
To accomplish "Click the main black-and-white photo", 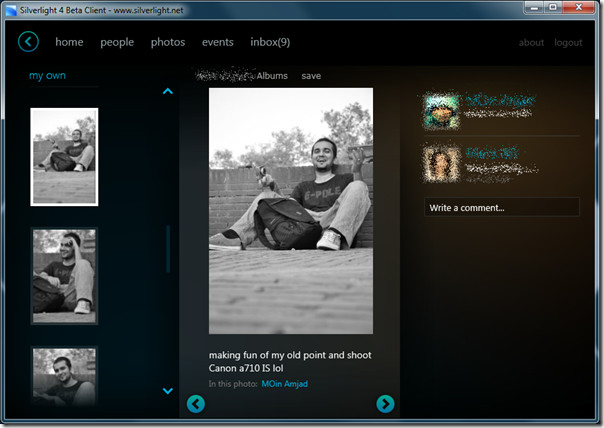I will 291,211.
